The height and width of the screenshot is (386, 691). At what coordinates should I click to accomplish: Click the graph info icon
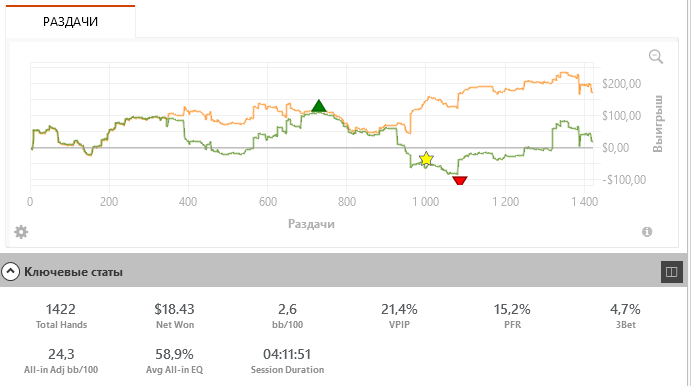[x=646, y=232]
